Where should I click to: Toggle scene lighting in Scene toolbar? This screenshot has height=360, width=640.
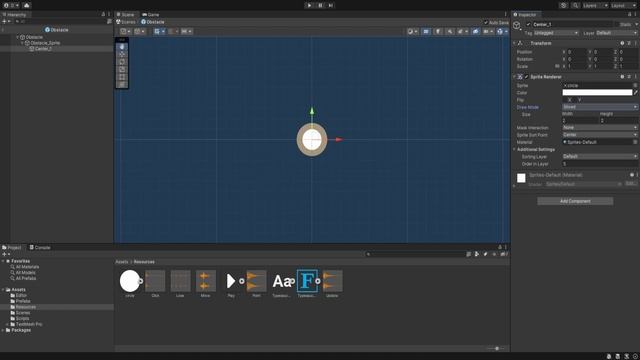[x=438, y=31]
